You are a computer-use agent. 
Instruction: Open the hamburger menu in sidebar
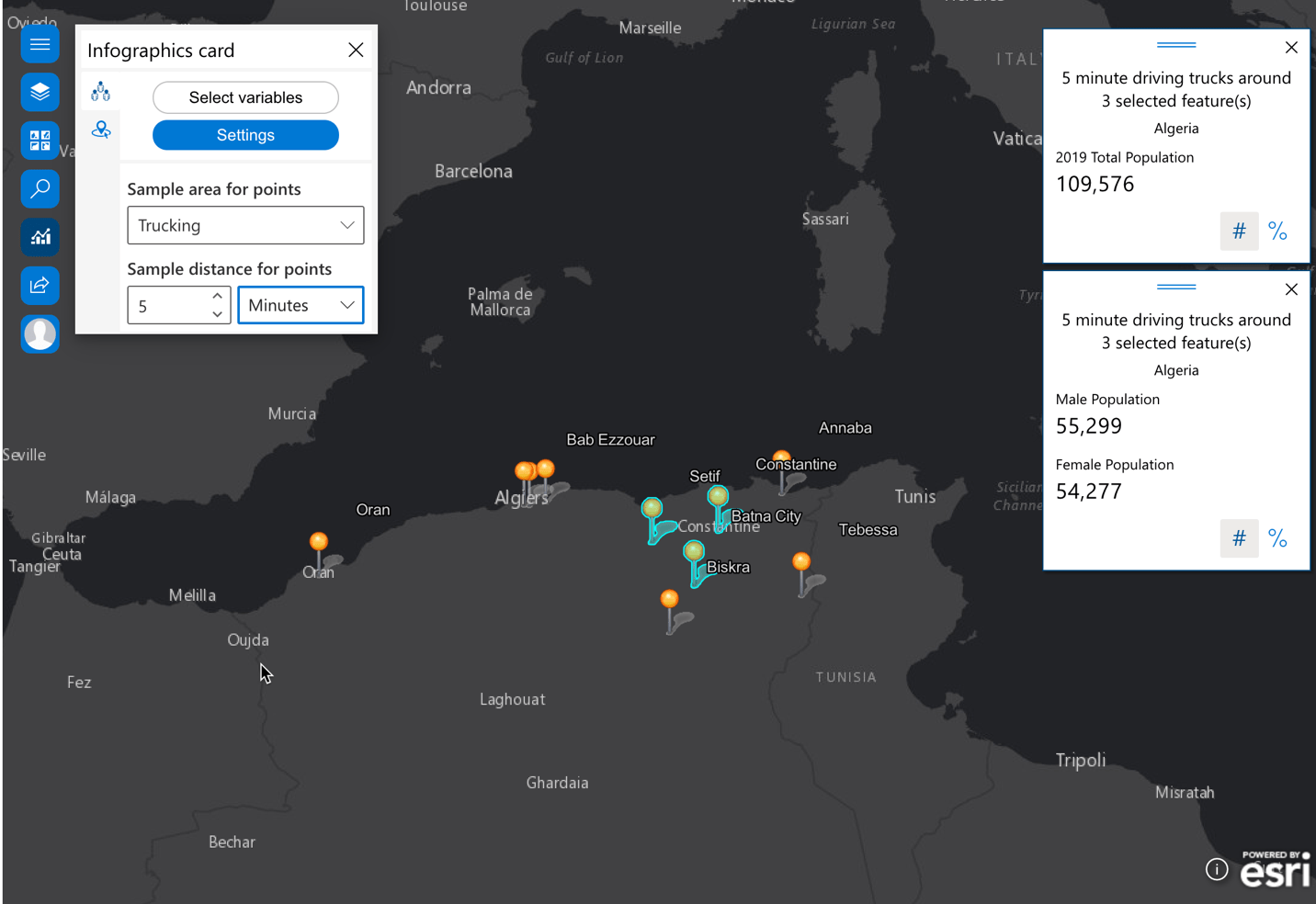[x=40, y=44]
